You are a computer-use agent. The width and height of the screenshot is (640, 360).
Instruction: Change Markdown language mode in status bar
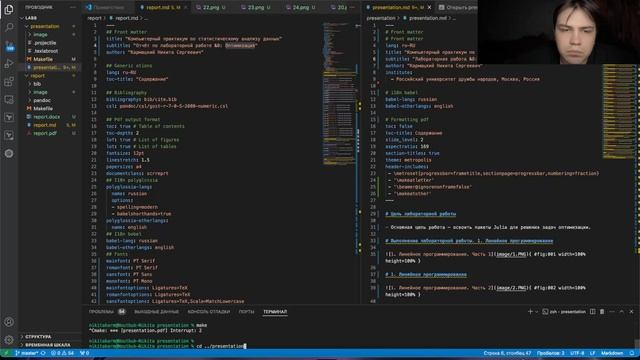click(x=612, y=353)
